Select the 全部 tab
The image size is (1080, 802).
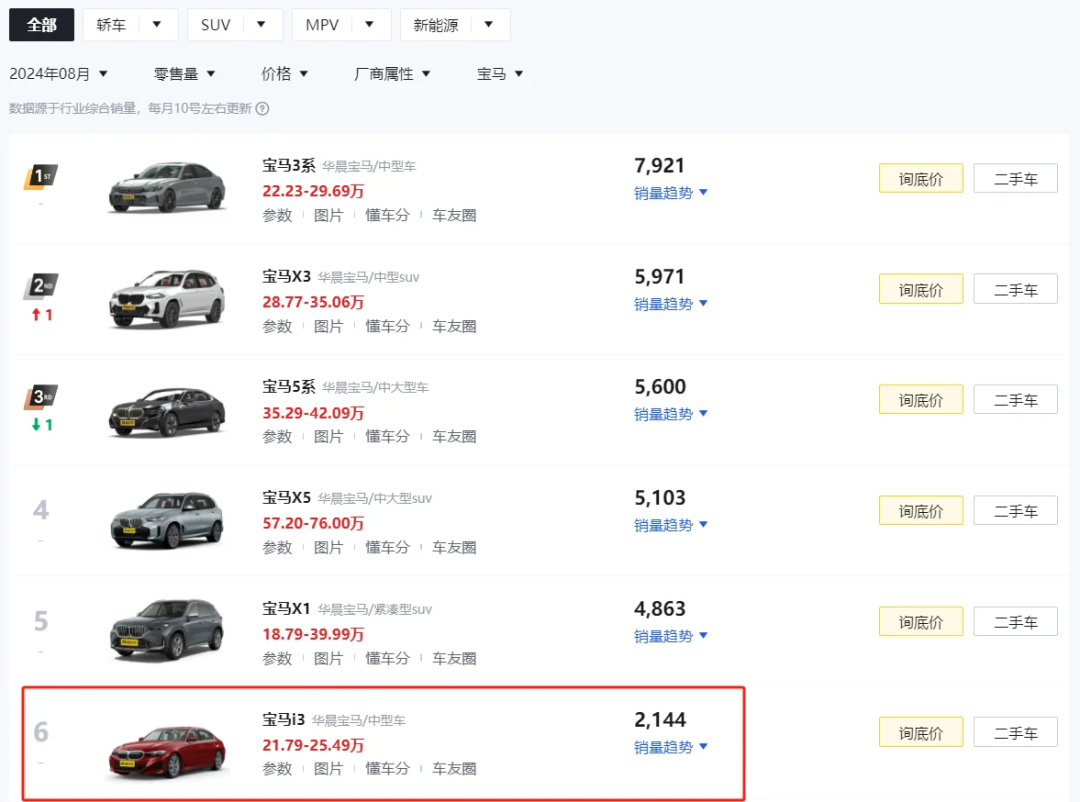(42, 25)
